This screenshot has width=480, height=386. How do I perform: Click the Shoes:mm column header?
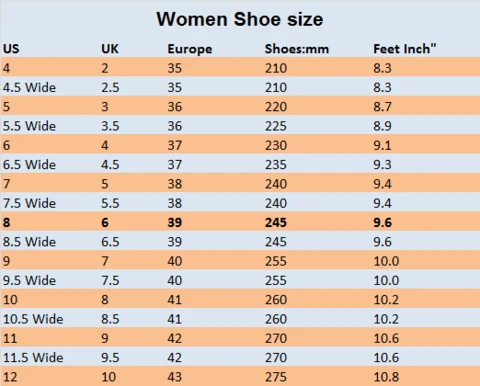point(297,49)
